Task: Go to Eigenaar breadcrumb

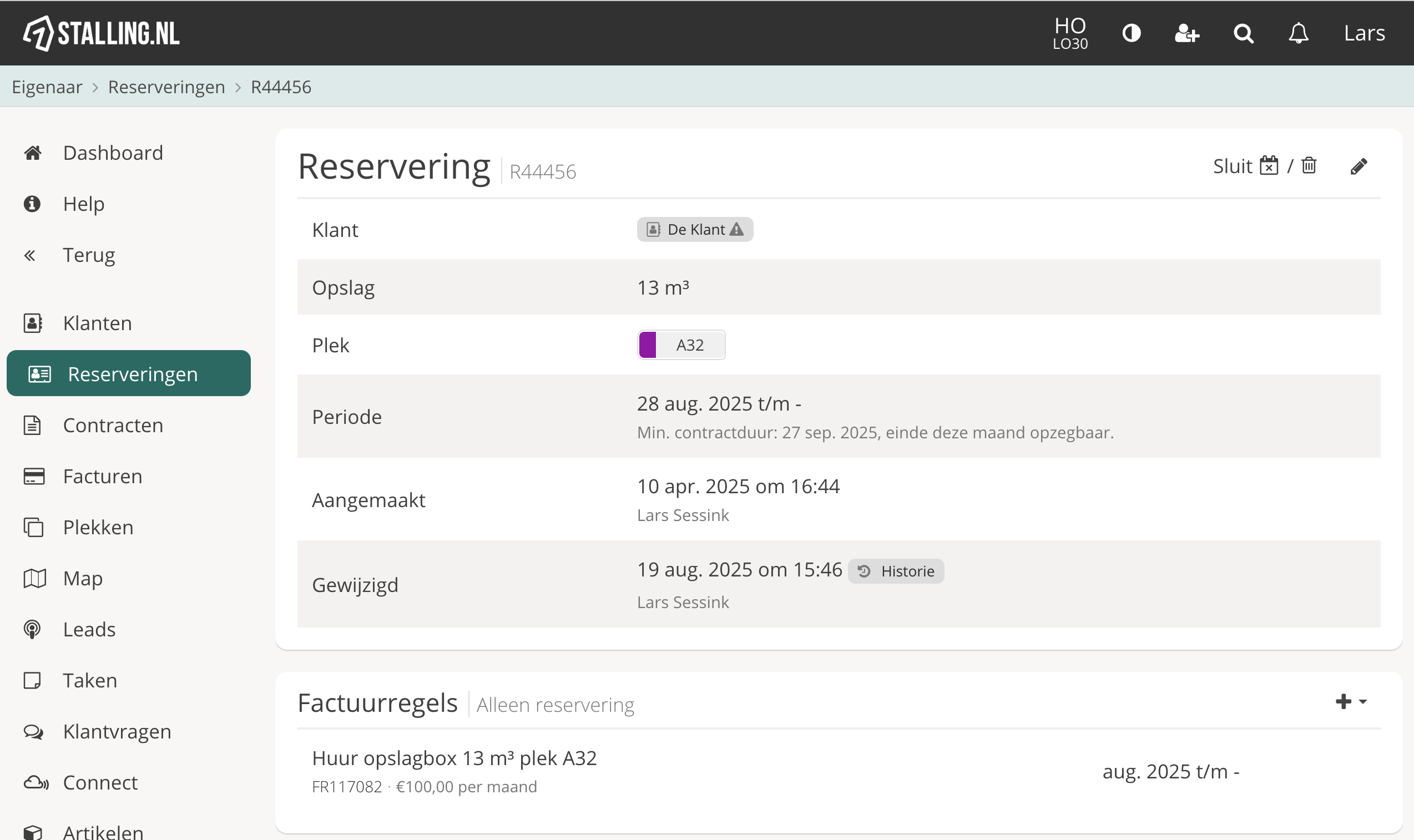Action: 47,87
